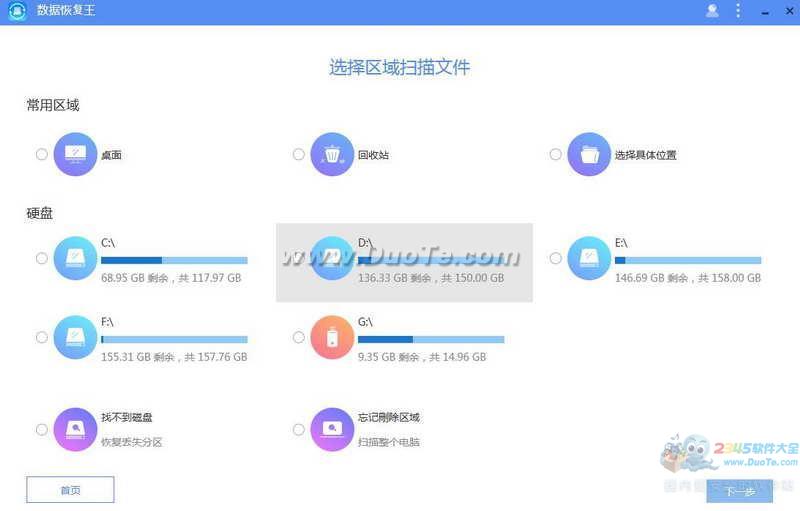Click the E:\ drive usage bar
This screenshot has width=800, height=511.
coord(688,261)
